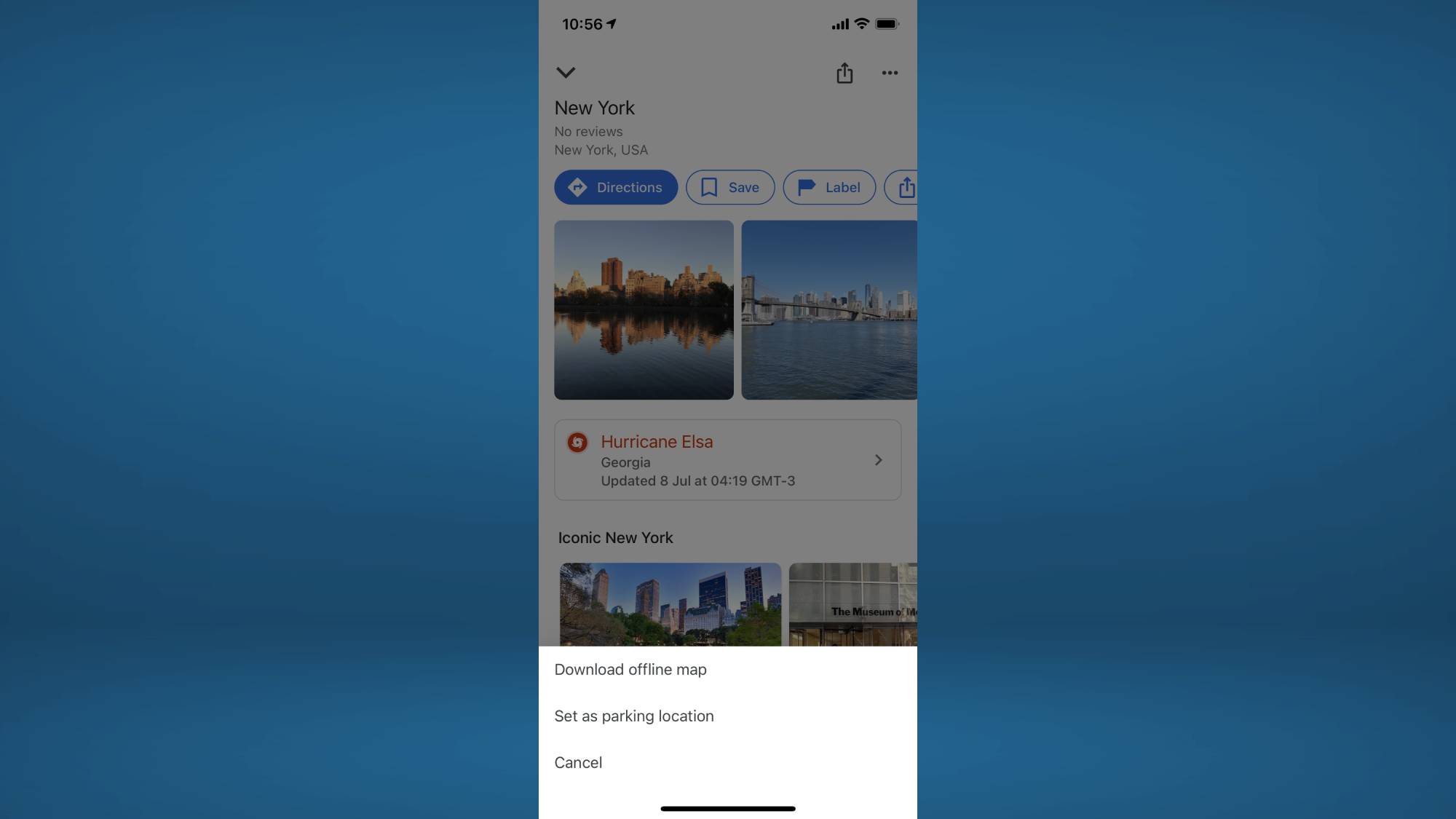Toggle Label for New York location
The width and height of the screenshot is (1456, 819).
coord(829,187)
